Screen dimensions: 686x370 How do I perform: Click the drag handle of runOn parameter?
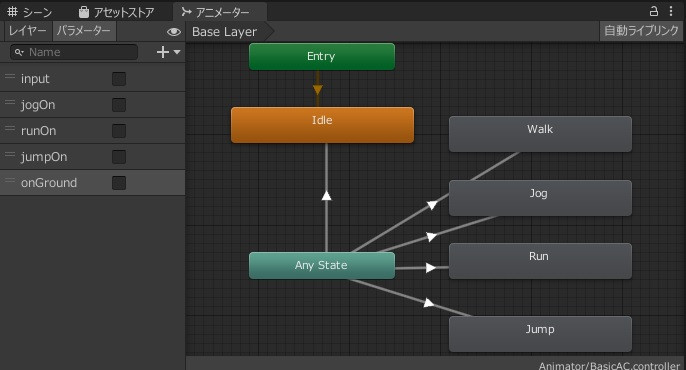pyautogui.click(x=10, y=129)
